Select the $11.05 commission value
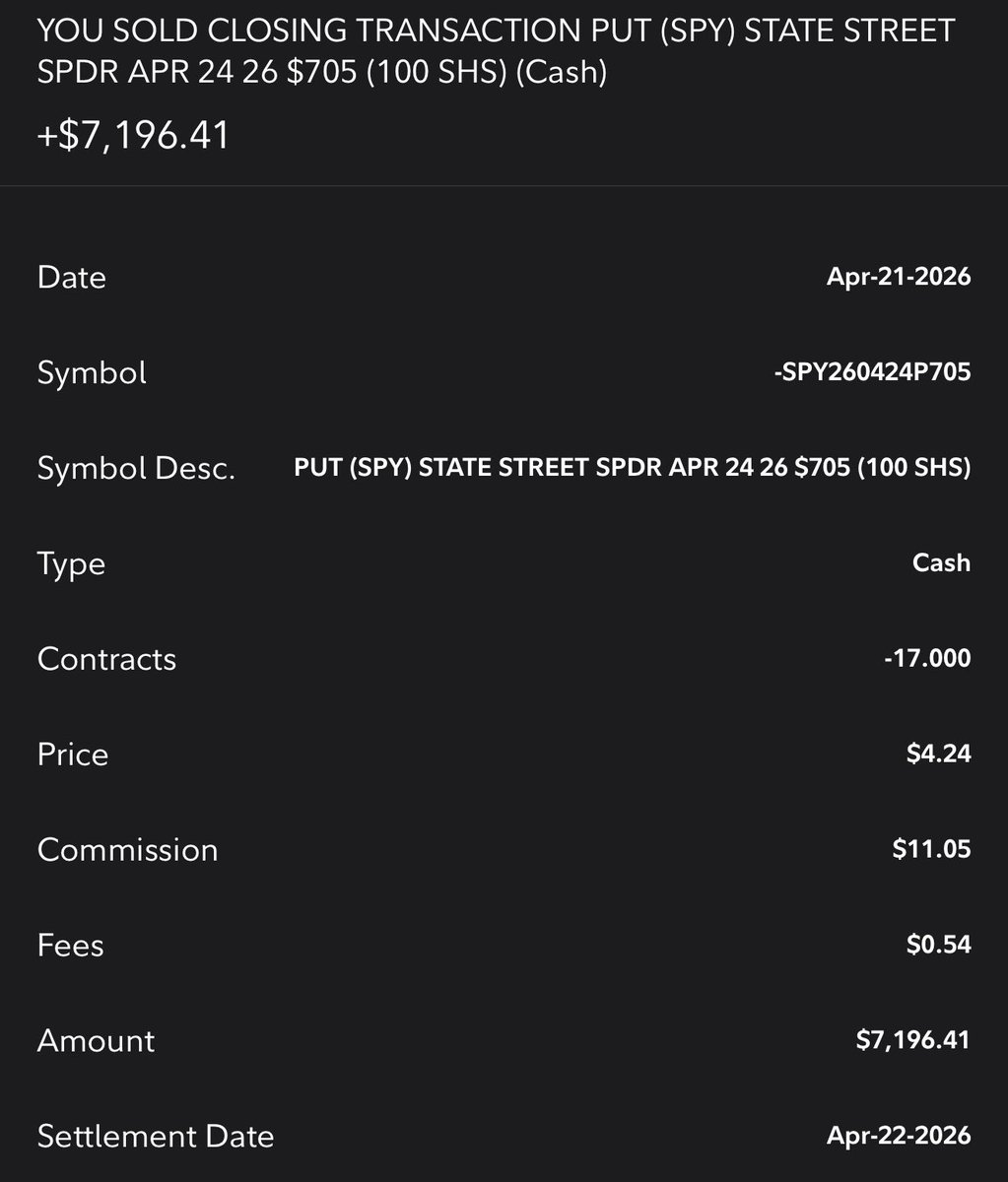This screenshot has width=1008, height=1182. pos(931,849)
